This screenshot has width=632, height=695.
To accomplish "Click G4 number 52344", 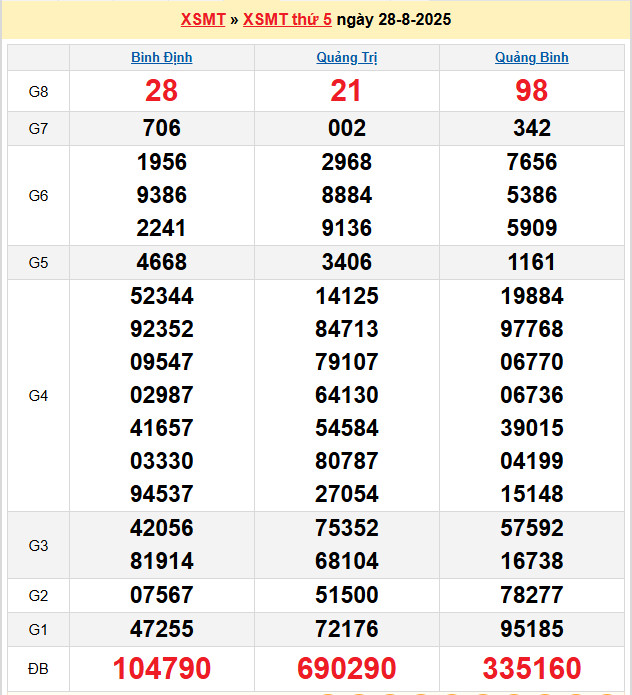I will click(x=161, y=296).
